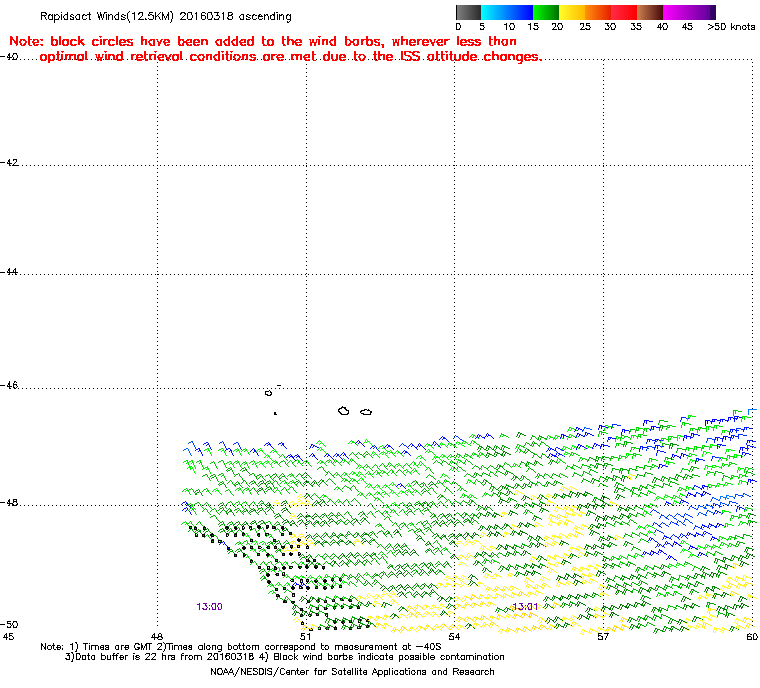This screenshot has height=688, width=760.
Task: Click the '54' longitude label
Action: [x=454, y=637]
